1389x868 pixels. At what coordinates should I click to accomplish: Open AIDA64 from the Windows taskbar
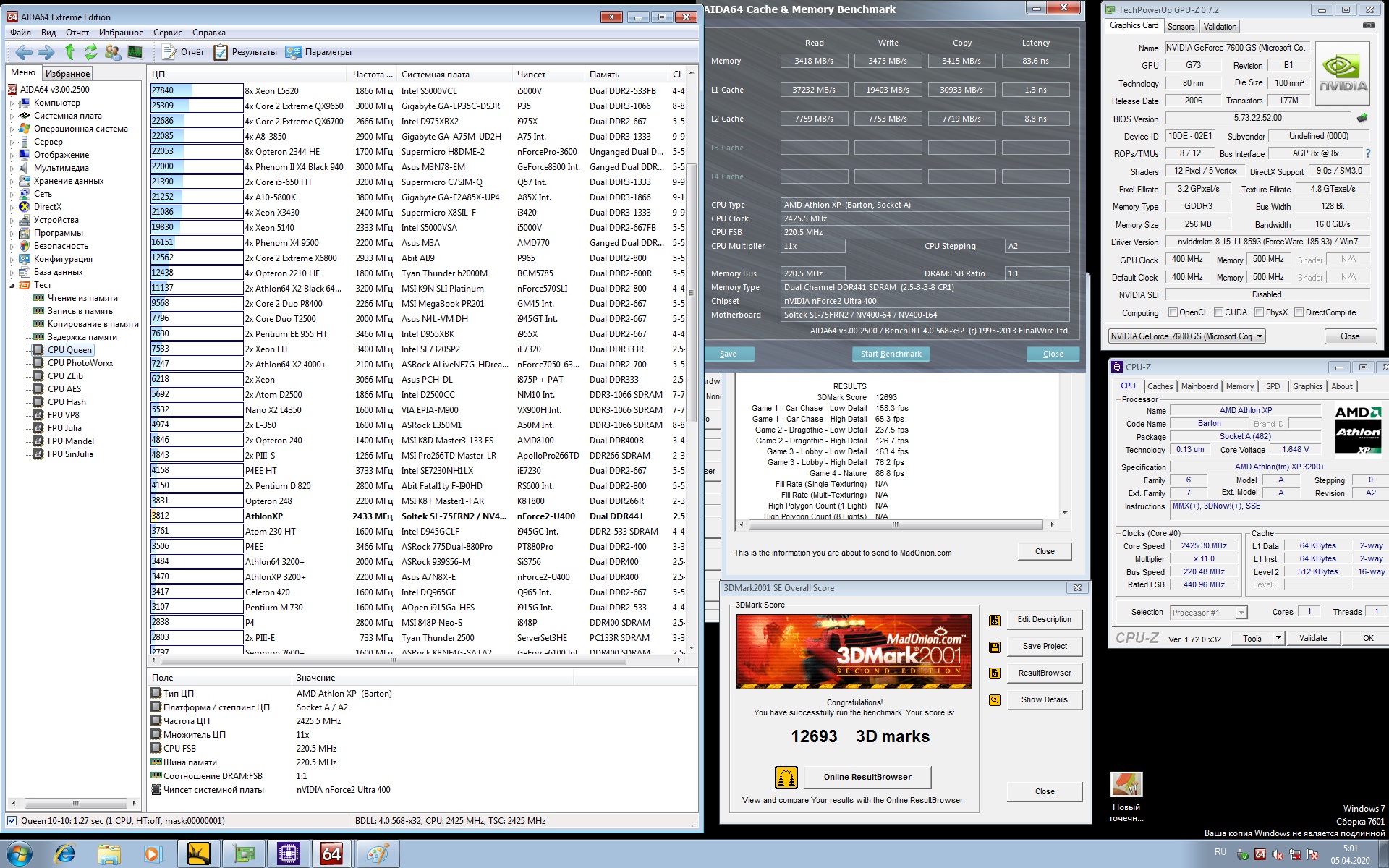[x=331, y=854]
